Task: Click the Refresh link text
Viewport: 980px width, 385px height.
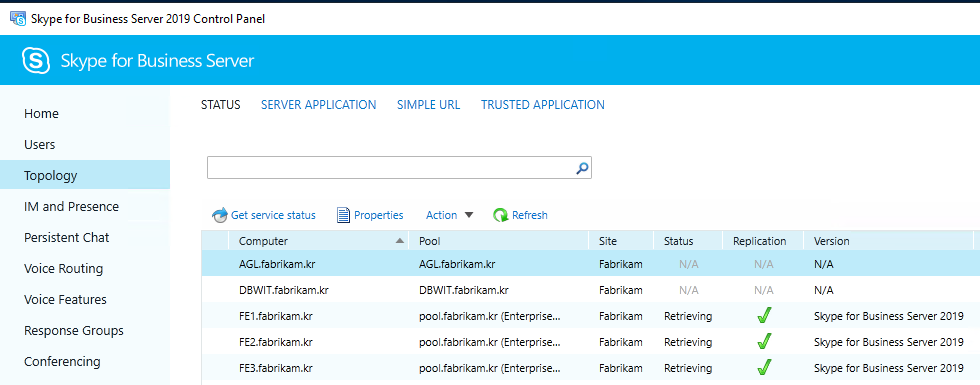Action: tap(529, 215)
